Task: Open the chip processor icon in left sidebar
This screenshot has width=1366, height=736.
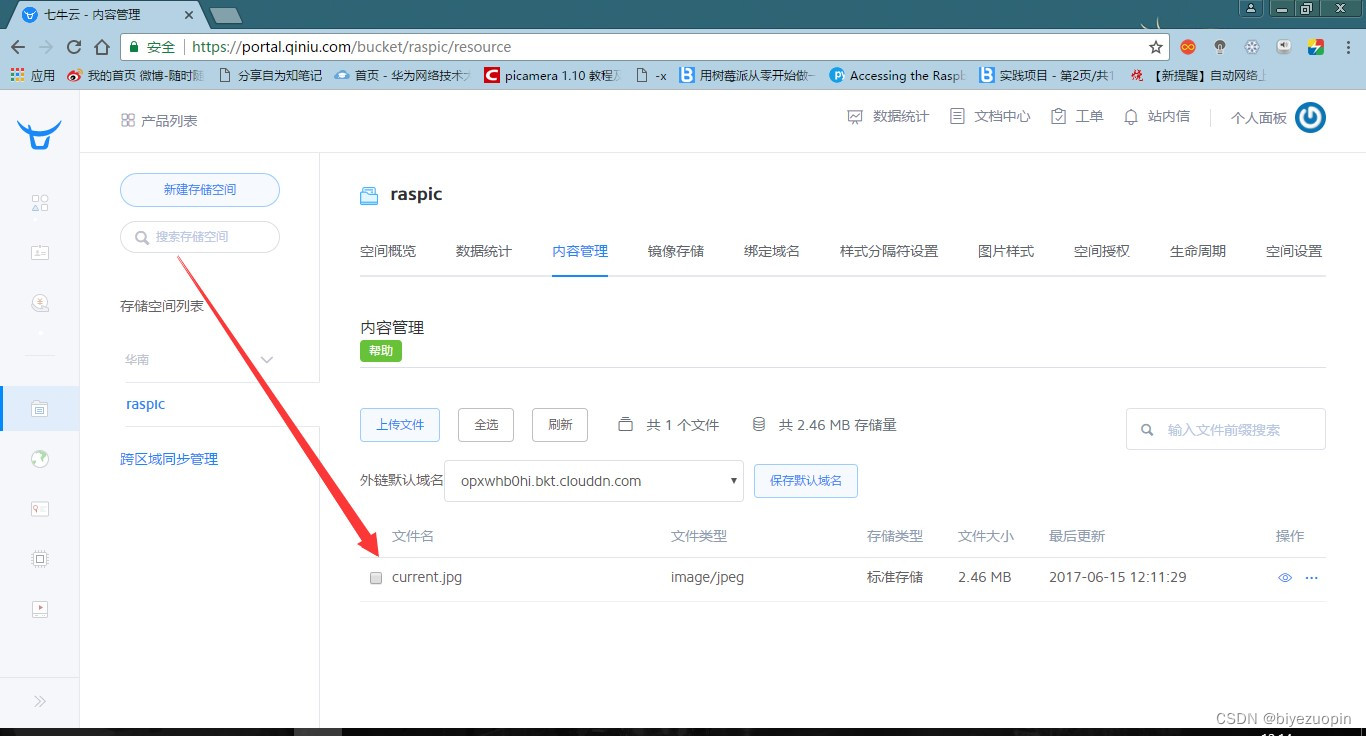Action: [40, 559]
